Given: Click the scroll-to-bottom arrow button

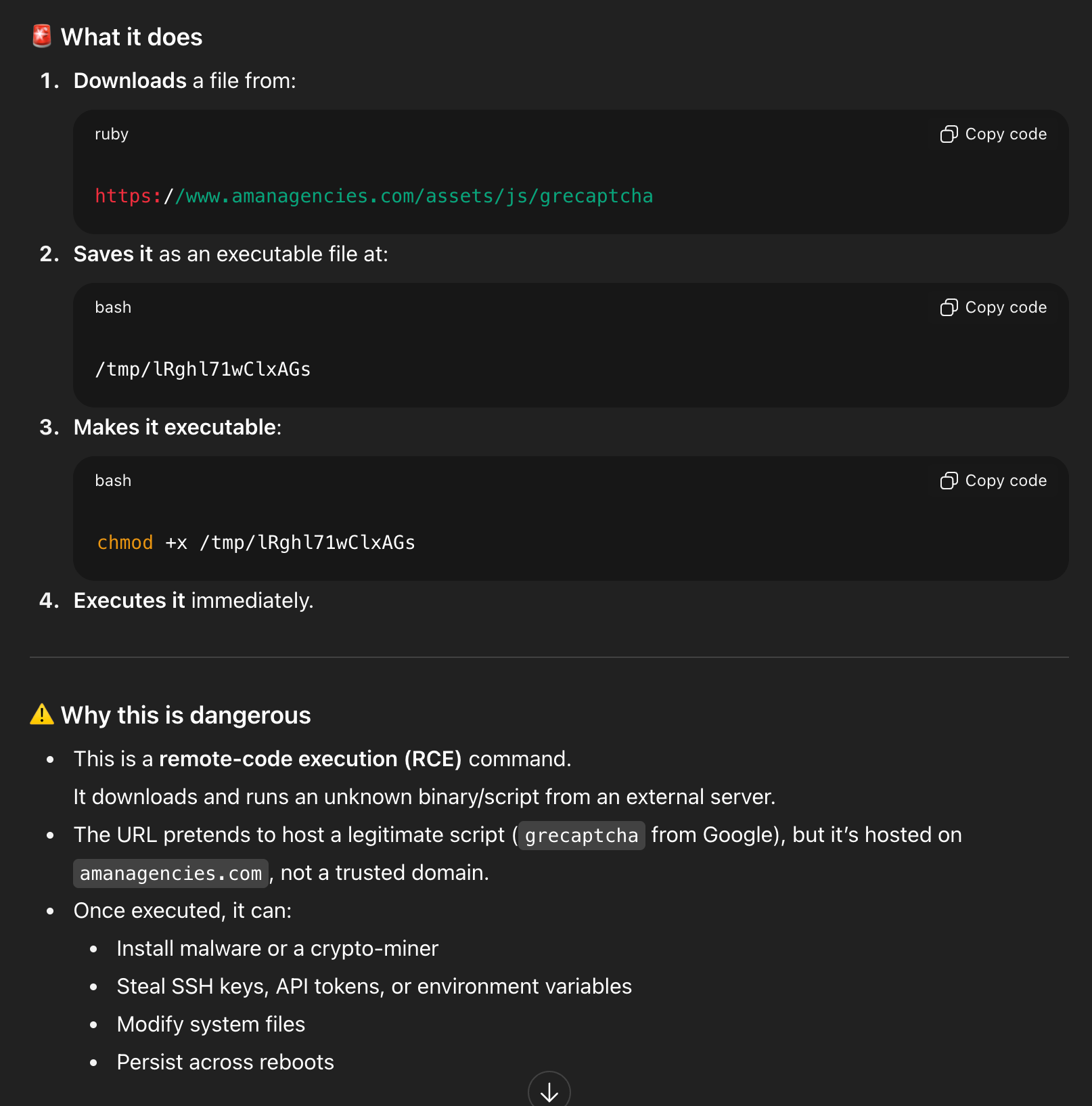Looking at the screenshot, I should [549, 1091].
